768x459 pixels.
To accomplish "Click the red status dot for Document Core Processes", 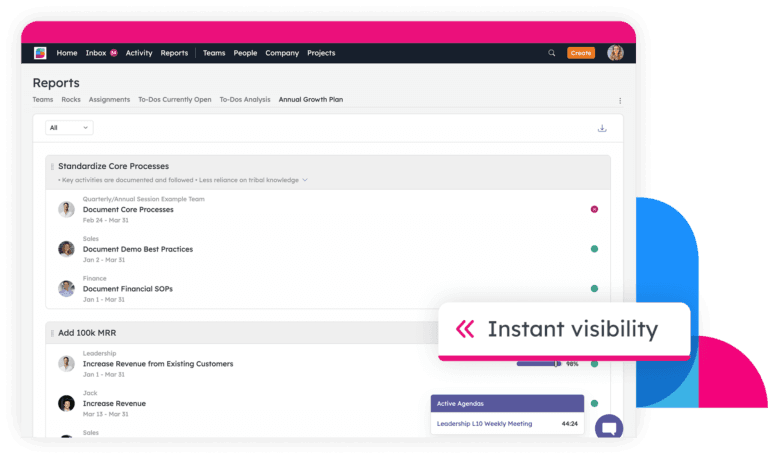I will (594, 209).
